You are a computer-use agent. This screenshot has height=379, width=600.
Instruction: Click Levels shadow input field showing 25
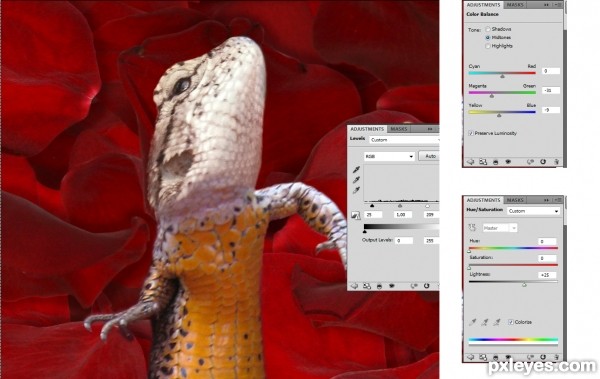(x=373, y=215)
